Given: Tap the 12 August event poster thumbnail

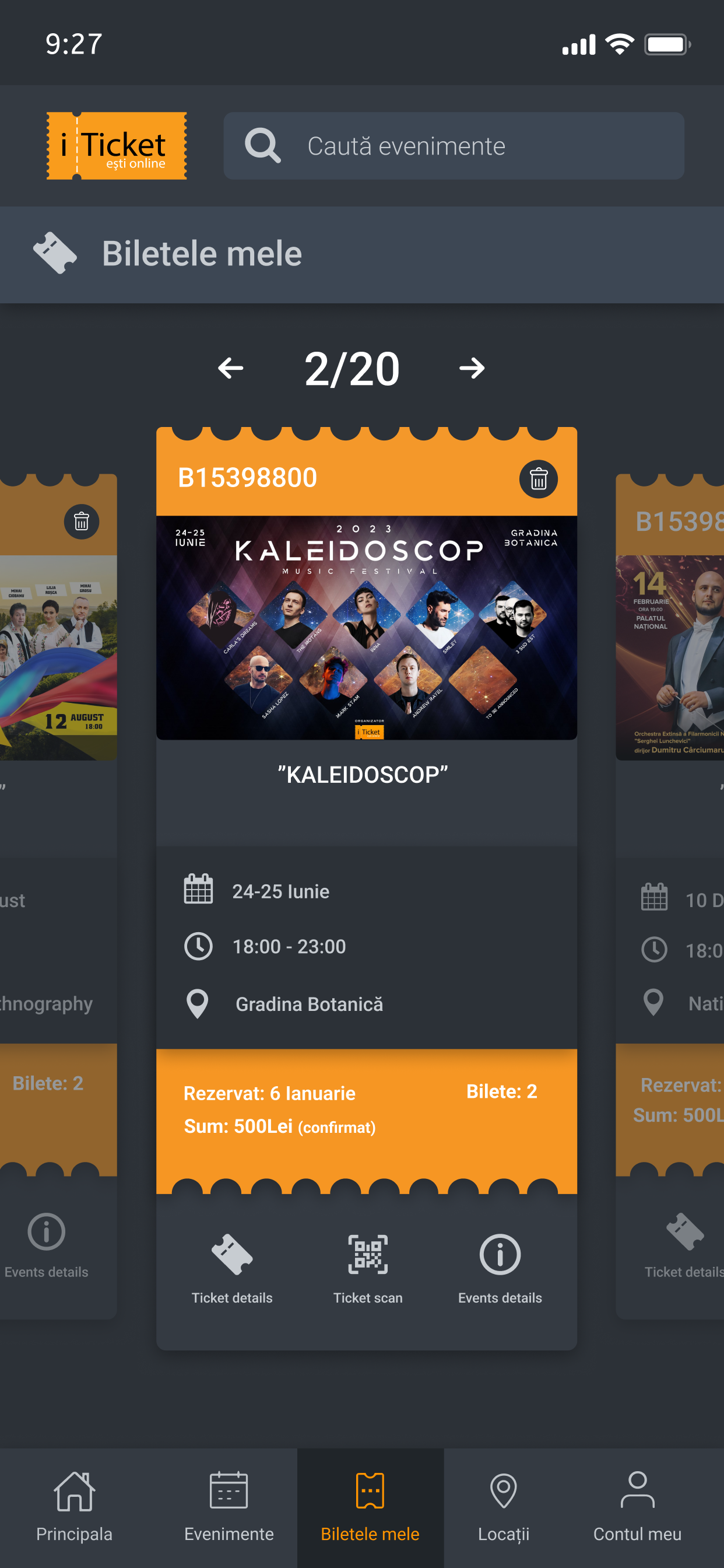Looking at the screenshot, I should pos(58,657).
